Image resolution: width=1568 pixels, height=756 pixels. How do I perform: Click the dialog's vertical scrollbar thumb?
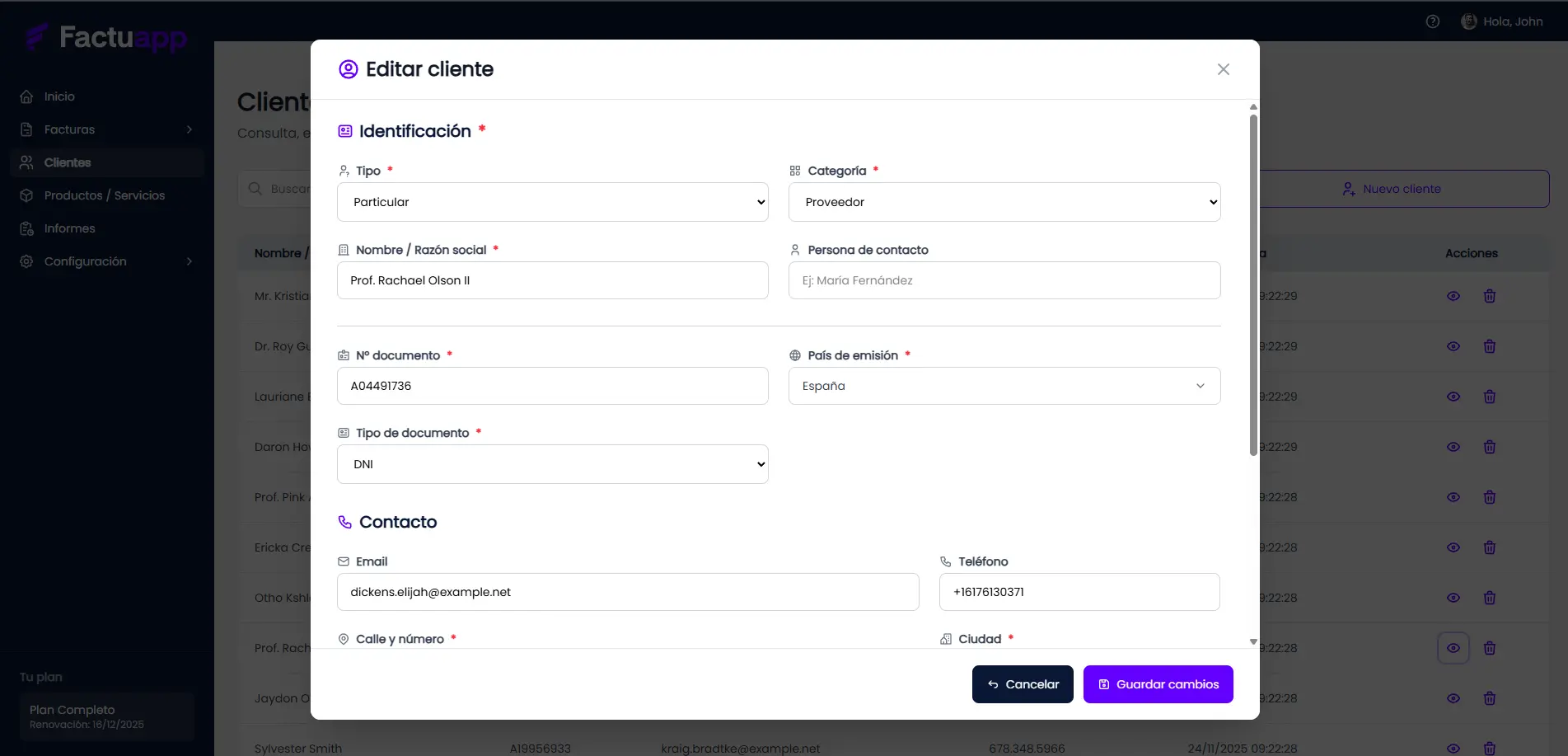(1253, 284)
